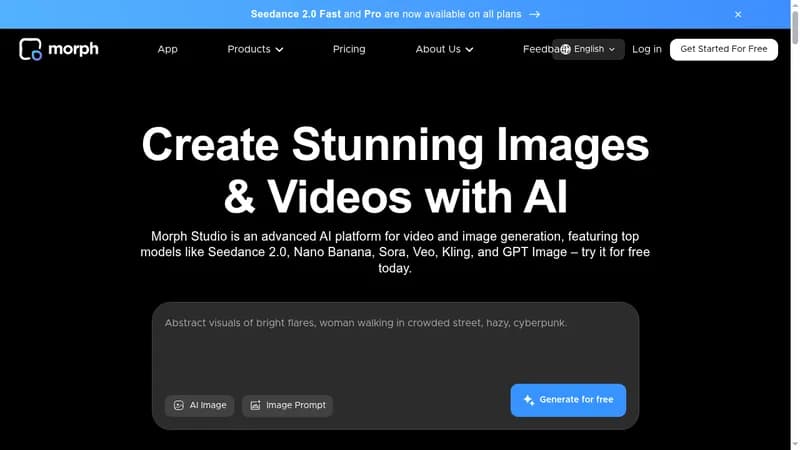
Task: Click the morph logo icon
Action: click(x=30, y=49)
